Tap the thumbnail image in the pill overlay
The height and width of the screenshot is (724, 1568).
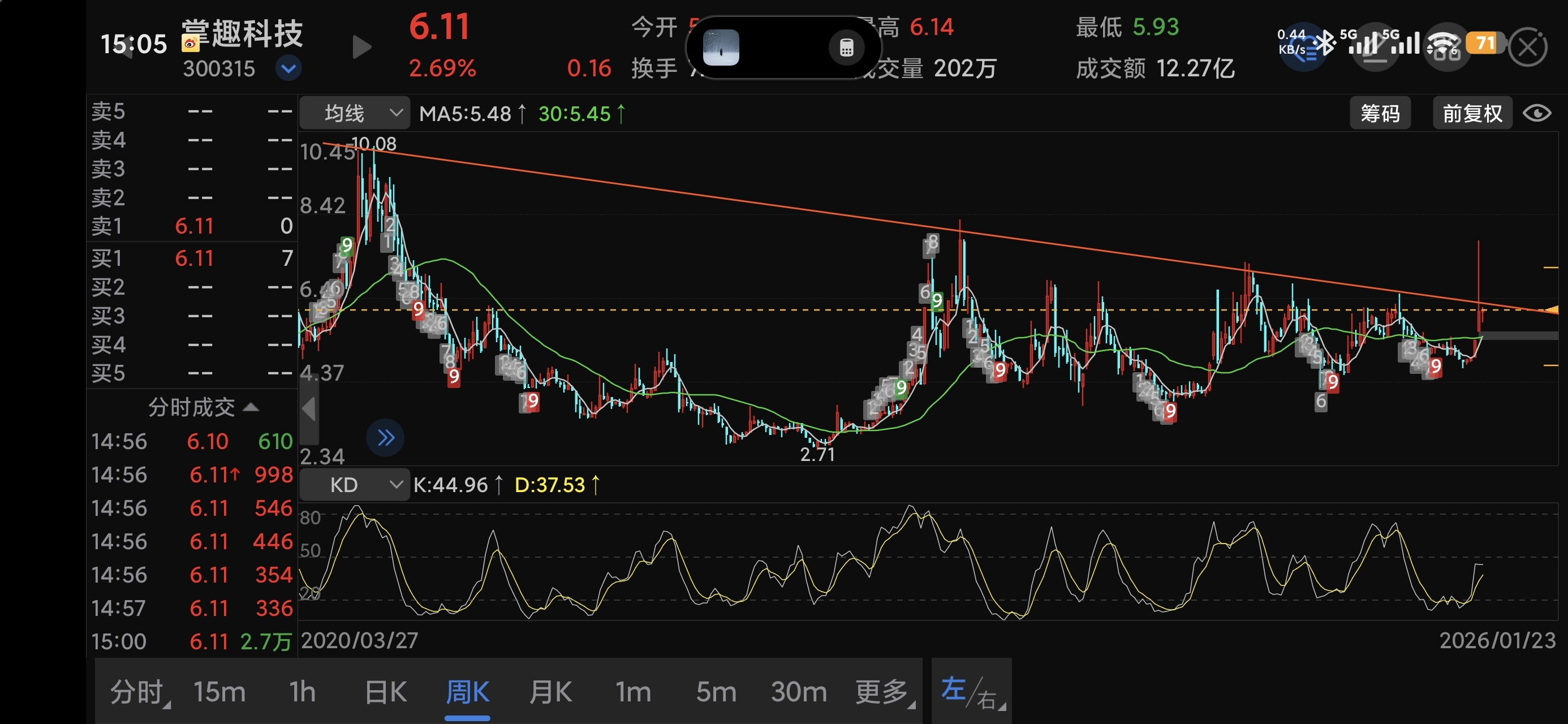(x=721, y=48)
